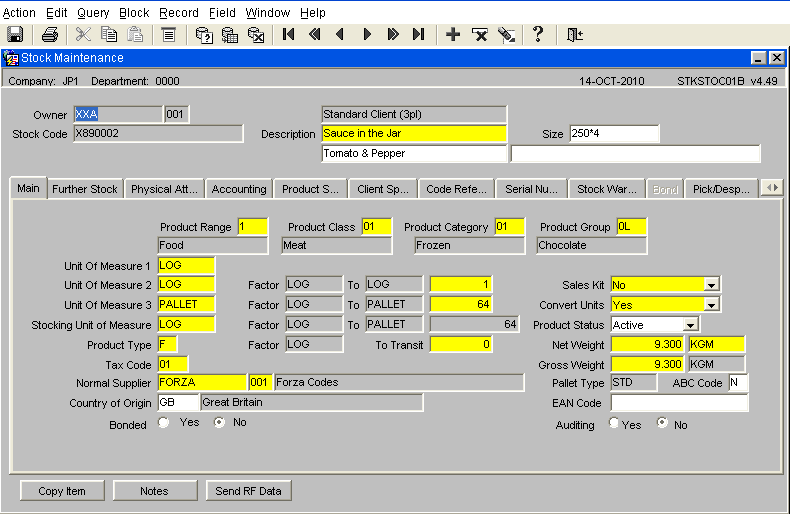
Task: Click the Country of Origin field GB
Action: click(178, 402)
